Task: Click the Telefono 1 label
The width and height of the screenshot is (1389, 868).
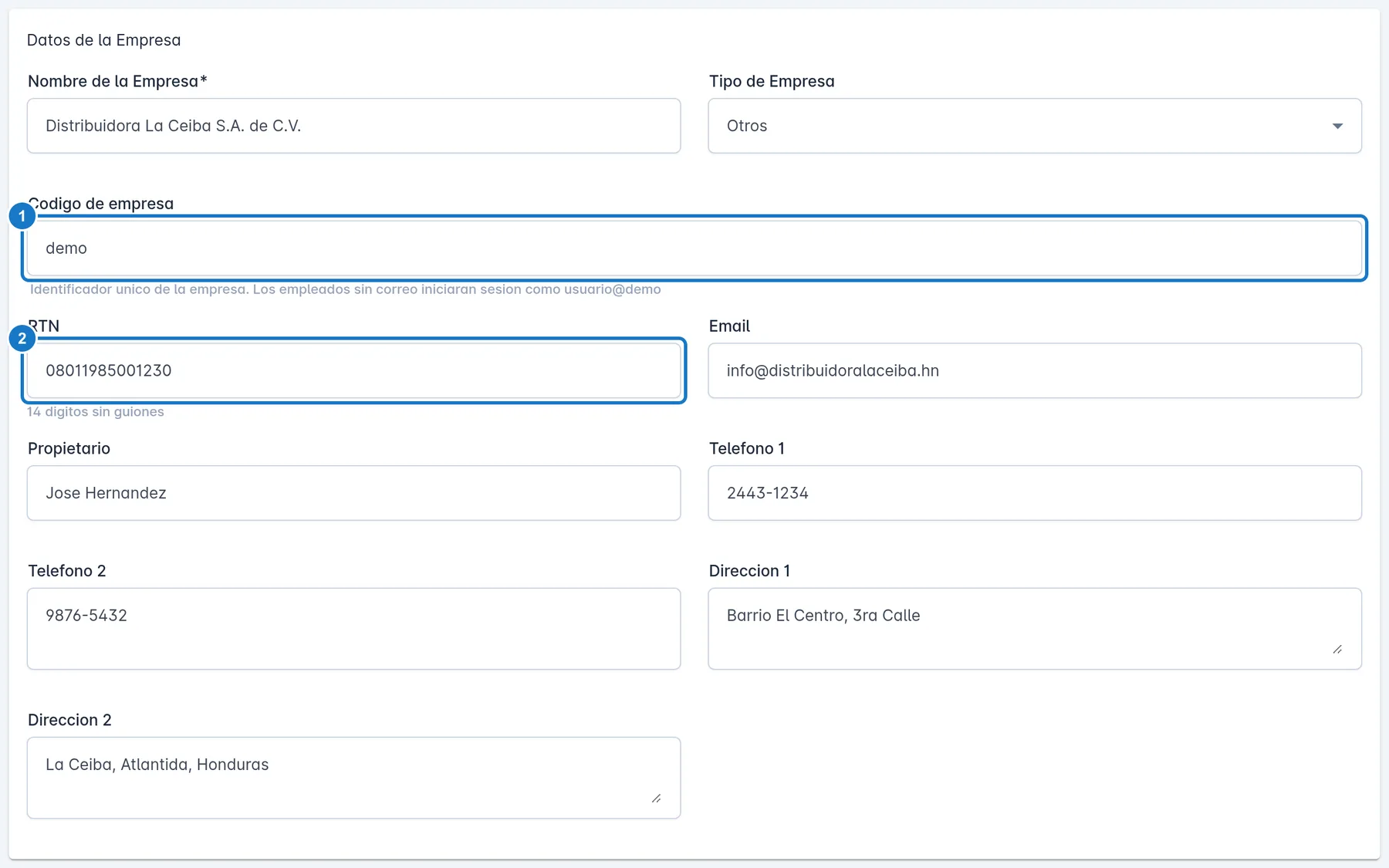Action: [x=746, y=448]
